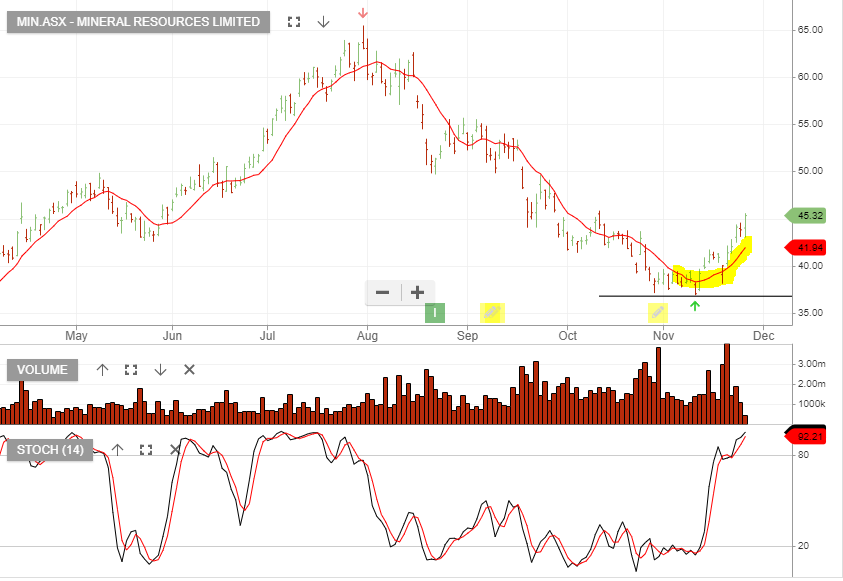
Task: Click the Nov label on time axis
Action: pyautogui.click(x=663, y=336)
